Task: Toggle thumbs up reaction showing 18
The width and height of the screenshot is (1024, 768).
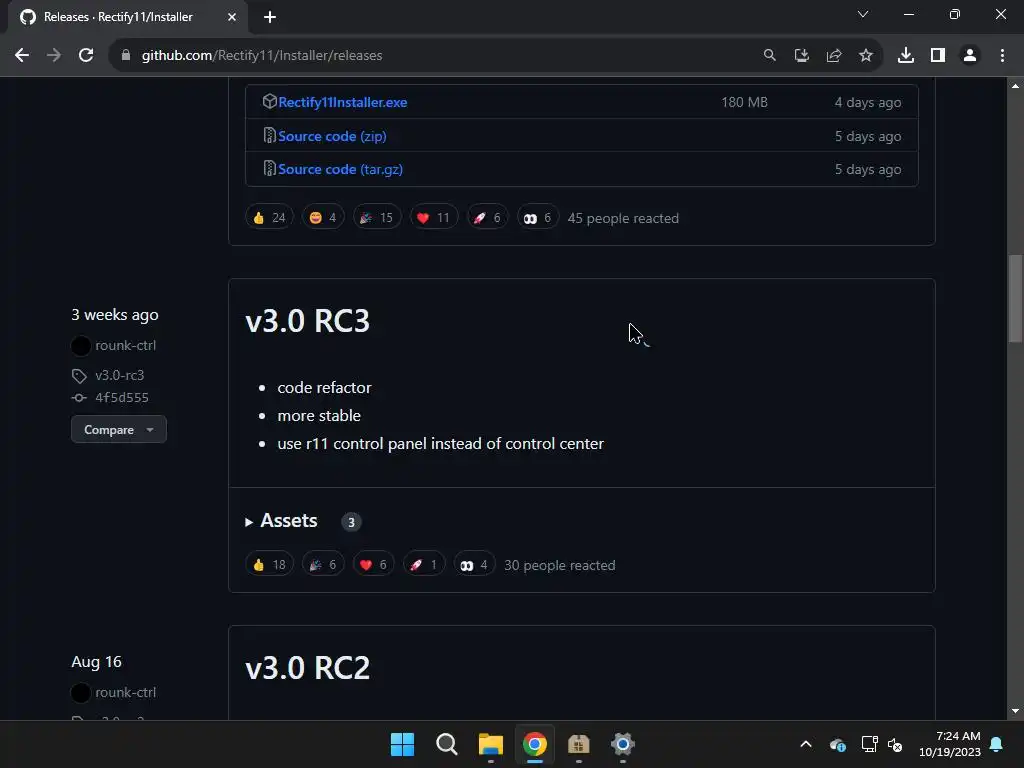Action: point(269,564)
